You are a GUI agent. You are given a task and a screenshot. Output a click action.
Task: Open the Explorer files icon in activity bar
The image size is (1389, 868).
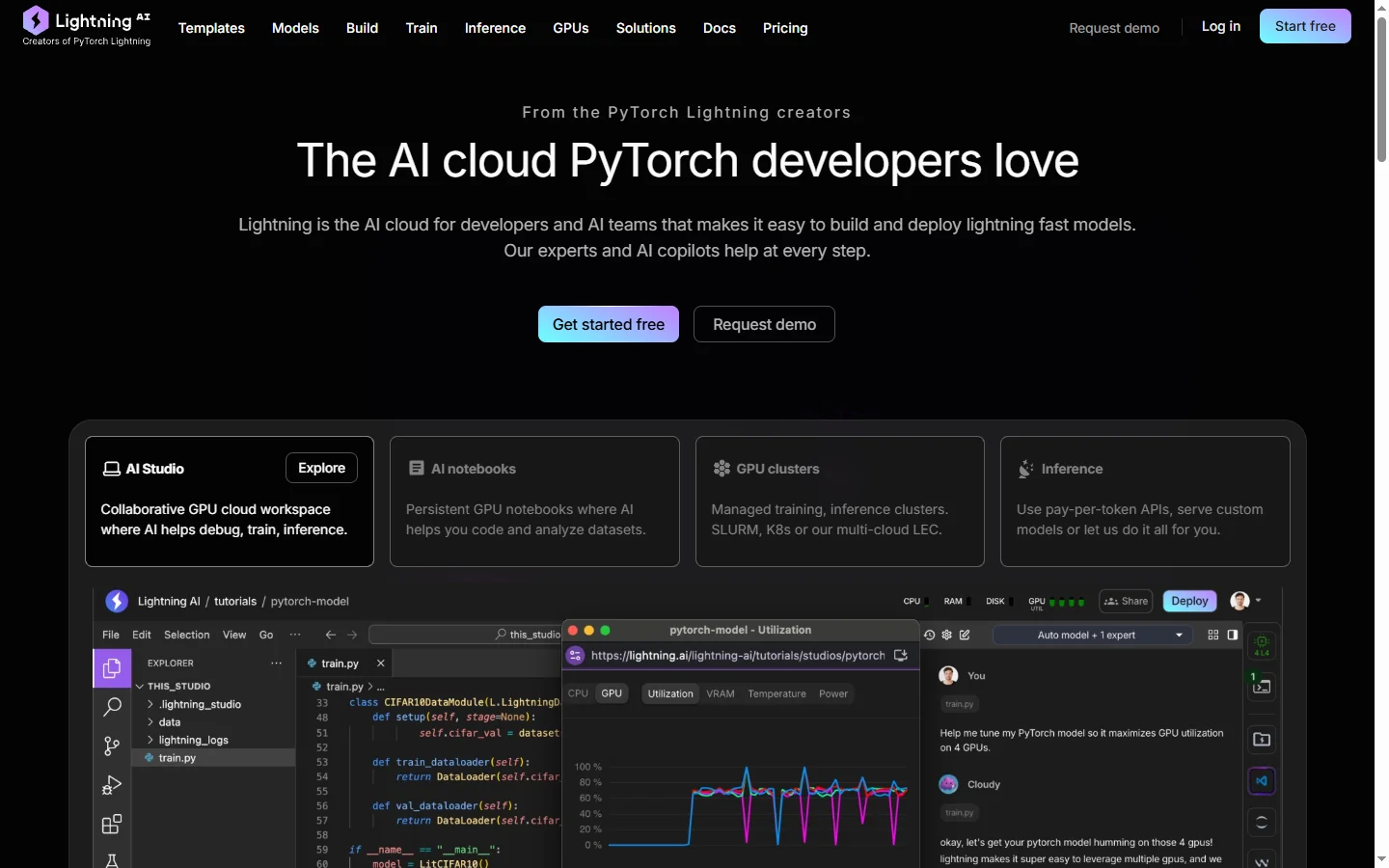pos(112,667)
